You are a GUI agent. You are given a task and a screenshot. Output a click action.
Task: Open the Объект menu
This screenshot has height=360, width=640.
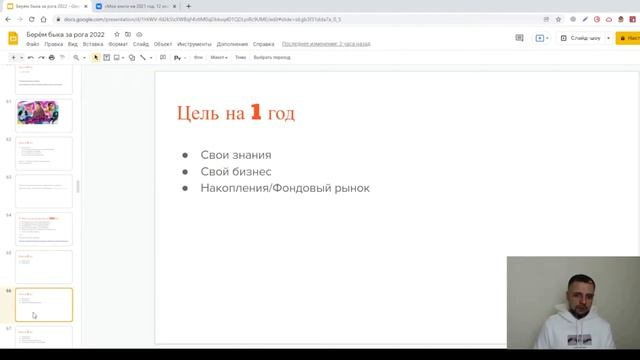point(163,44)
